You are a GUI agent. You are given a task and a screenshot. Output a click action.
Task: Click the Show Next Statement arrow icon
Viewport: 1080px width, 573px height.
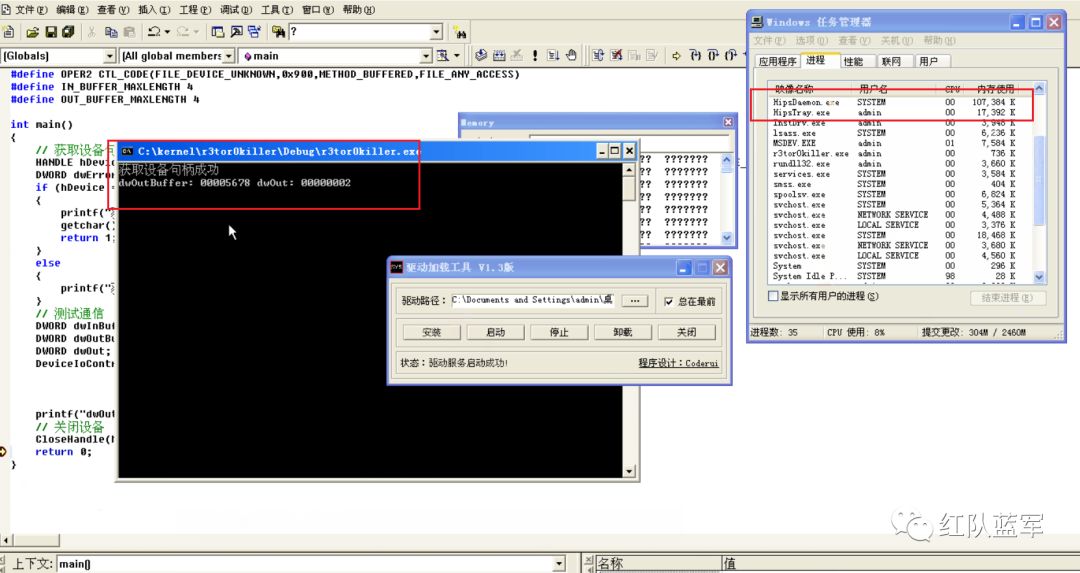tap(676, 55)
